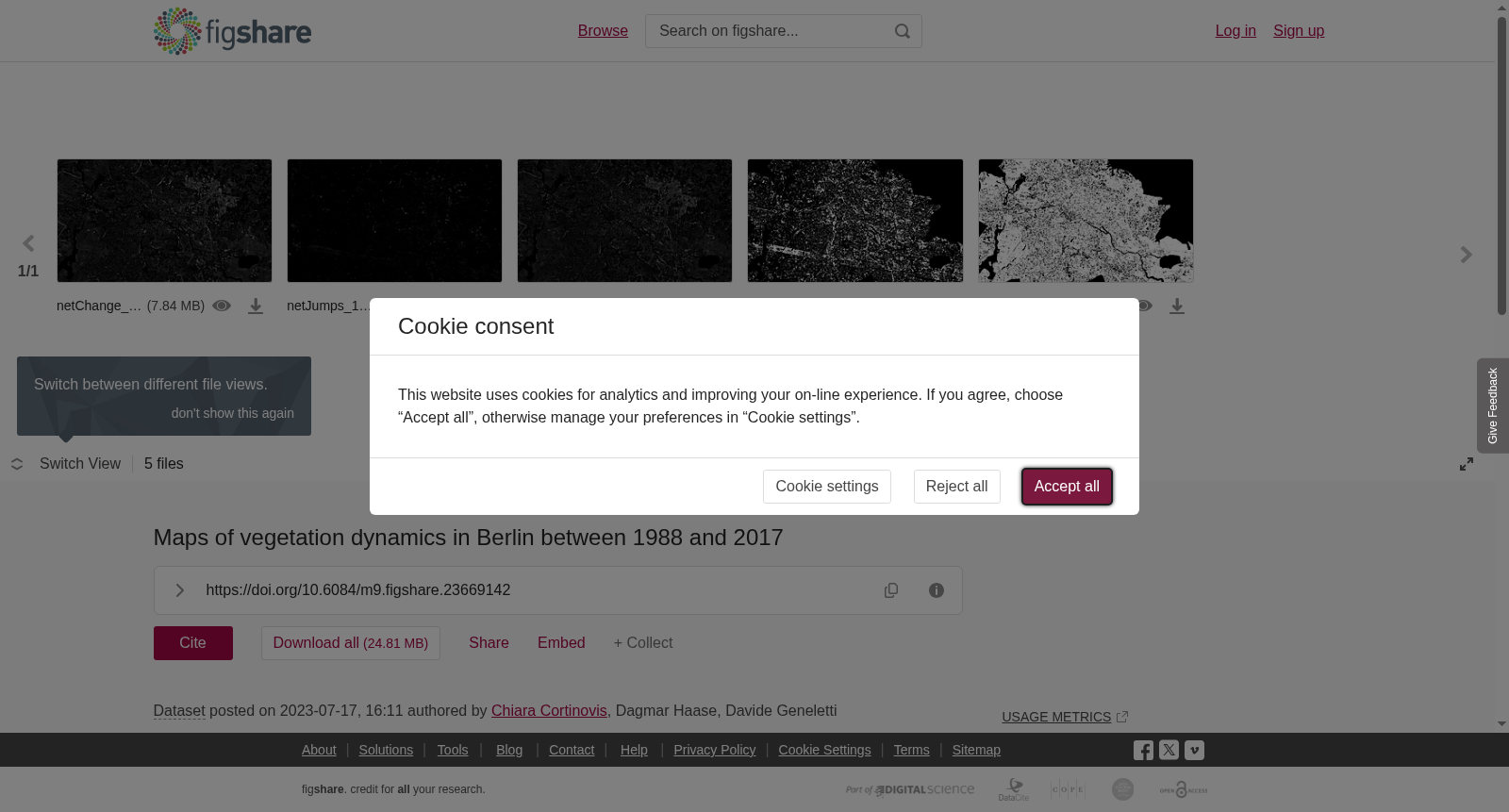
Task: Click the + Collect button
Action: (643, 643)
